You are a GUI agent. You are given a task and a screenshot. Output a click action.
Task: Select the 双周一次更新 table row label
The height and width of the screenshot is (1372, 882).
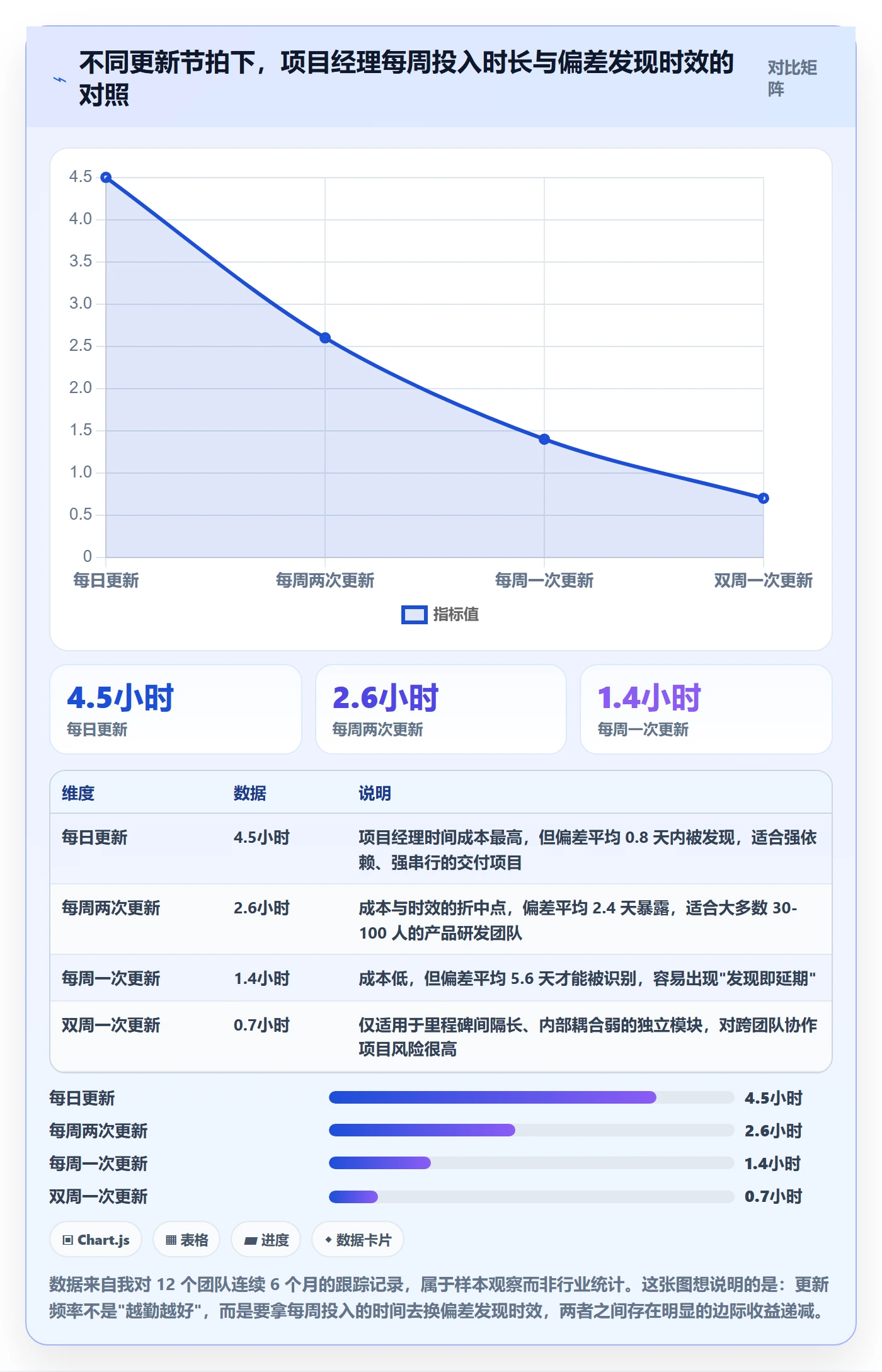(111, 1025)
